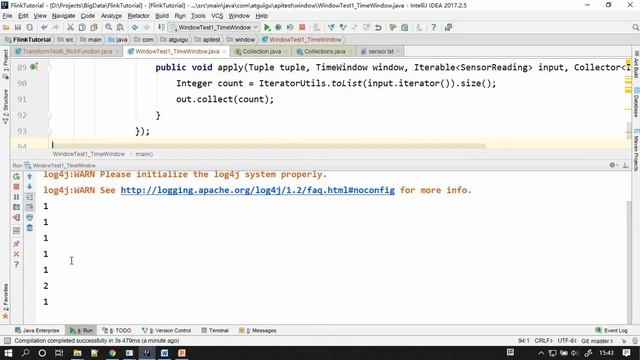
Task: Click the Exit icon in Run panel
Action: click(x=16, y=218)
